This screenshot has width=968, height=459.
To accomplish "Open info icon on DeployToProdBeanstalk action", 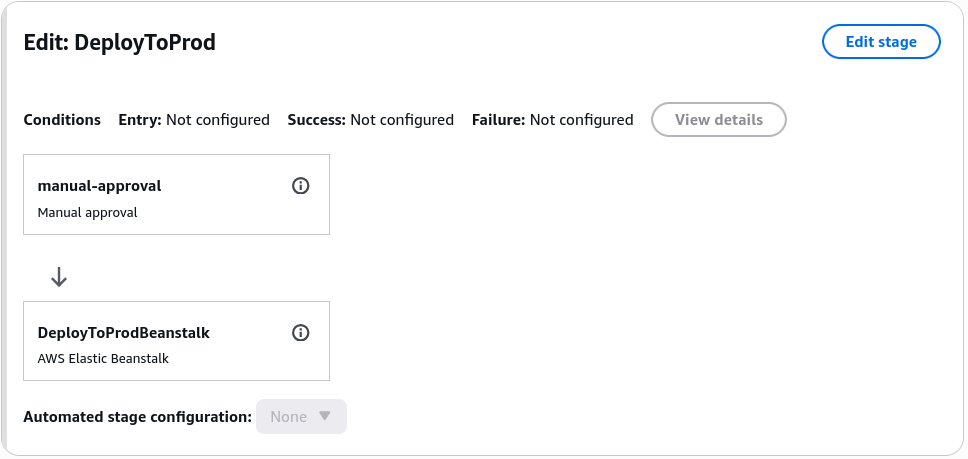I will point(301,333).
